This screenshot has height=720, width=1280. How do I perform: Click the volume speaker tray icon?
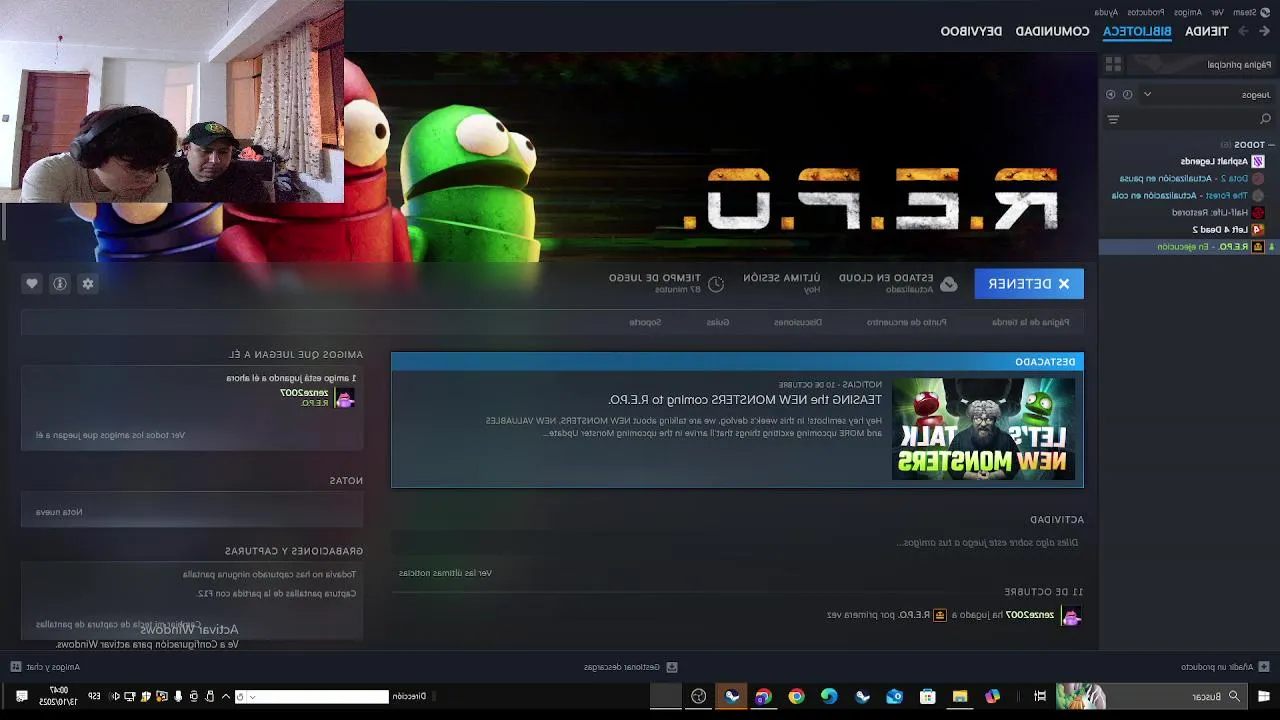pyautogui.click(x=115, y=696)
